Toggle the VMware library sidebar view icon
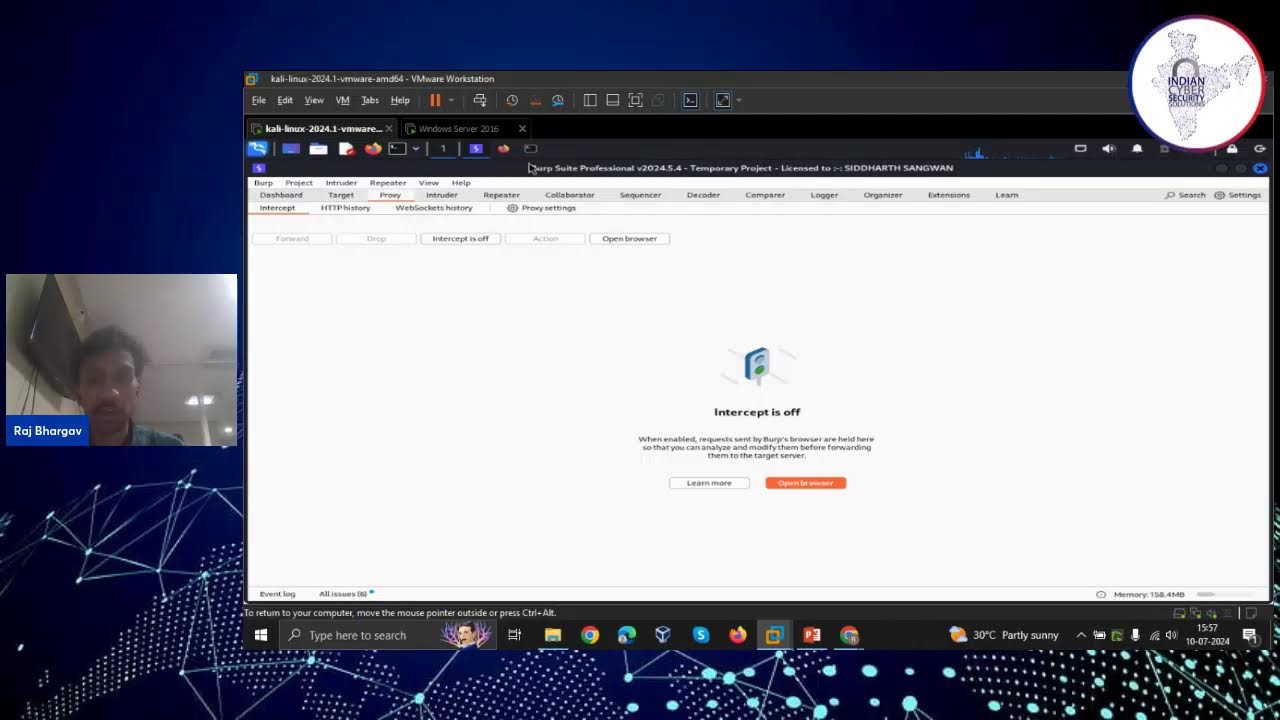 [590, 100]
